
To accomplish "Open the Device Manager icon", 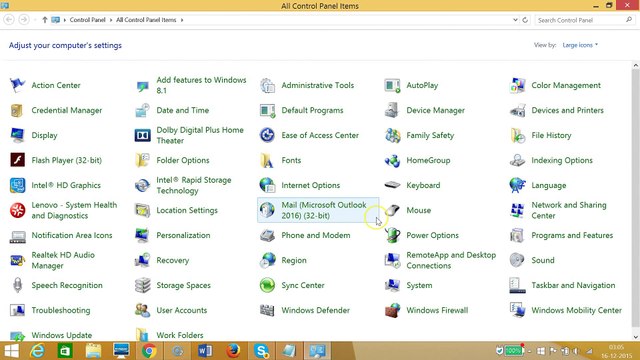I will coord(392,110).
